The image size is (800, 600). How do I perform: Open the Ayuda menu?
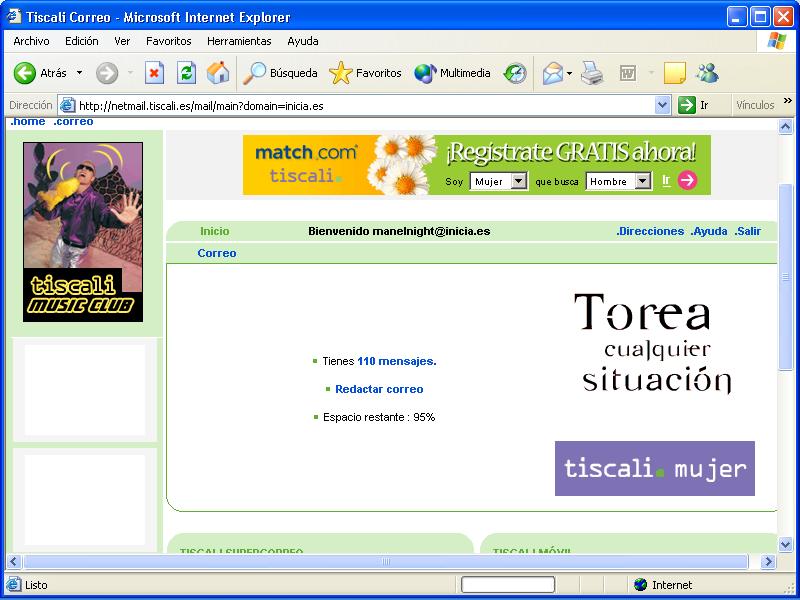click(303, 41)
